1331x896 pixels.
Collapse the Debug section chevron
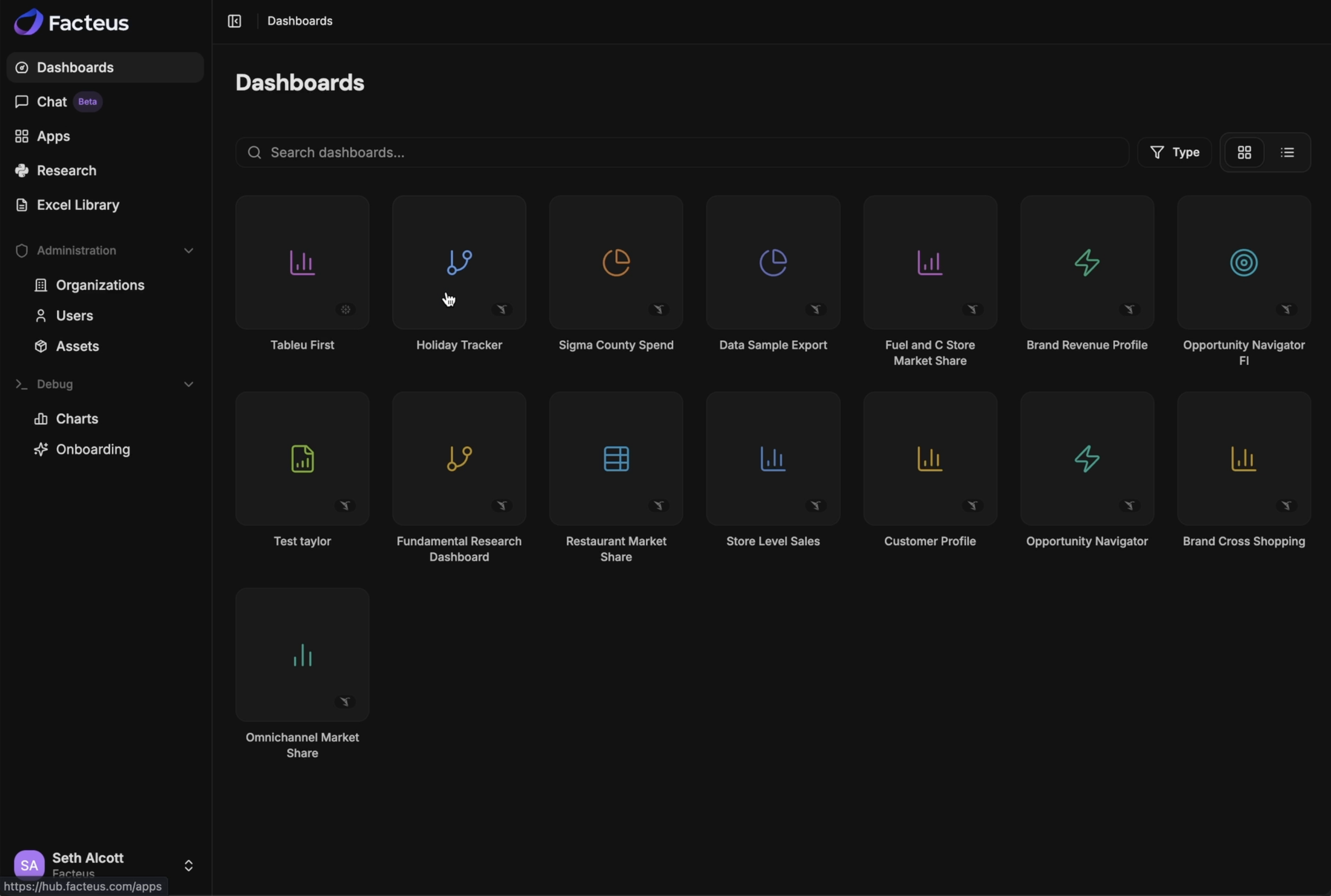point(188,384)
